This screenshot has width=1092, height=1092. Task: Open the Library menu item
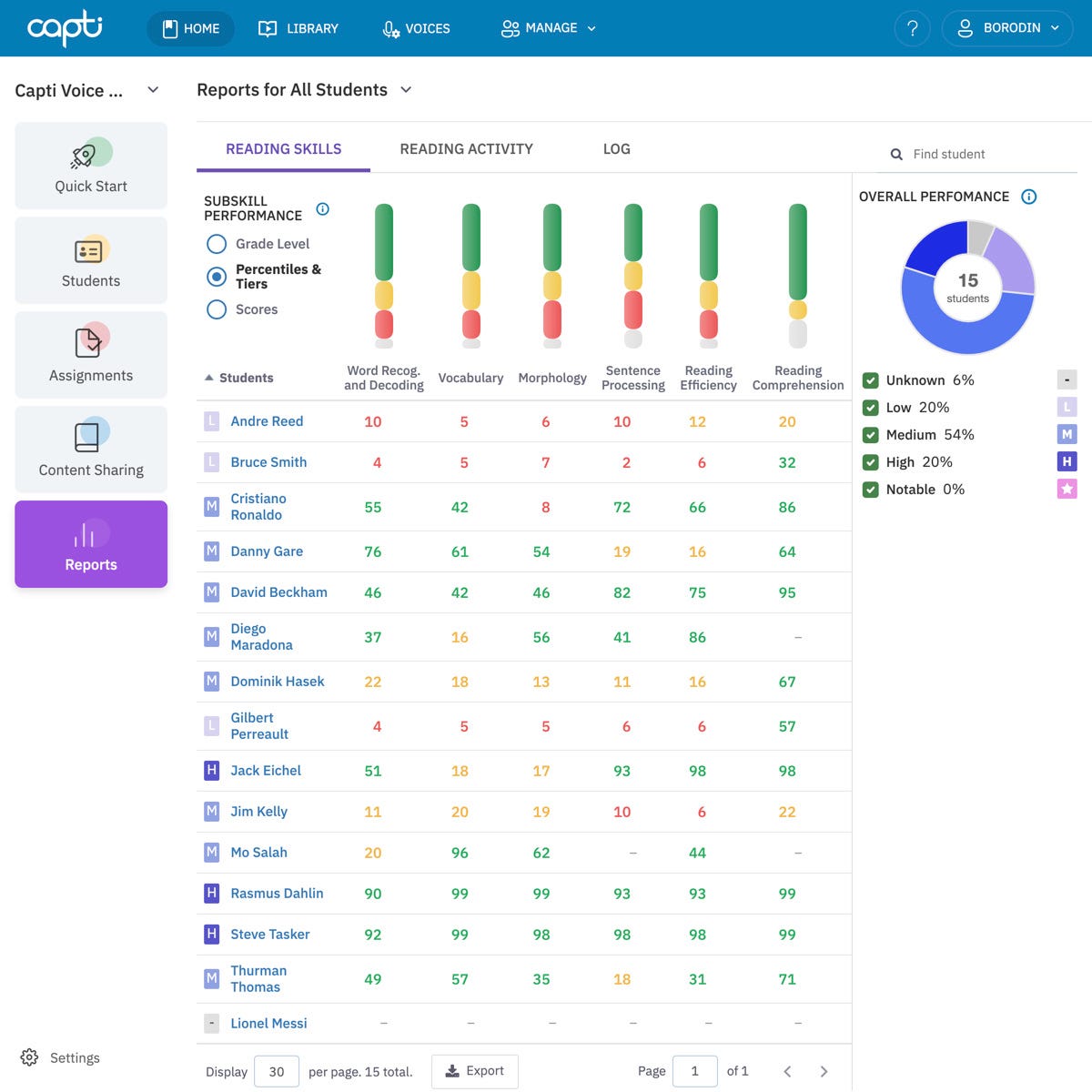[298, 28]
